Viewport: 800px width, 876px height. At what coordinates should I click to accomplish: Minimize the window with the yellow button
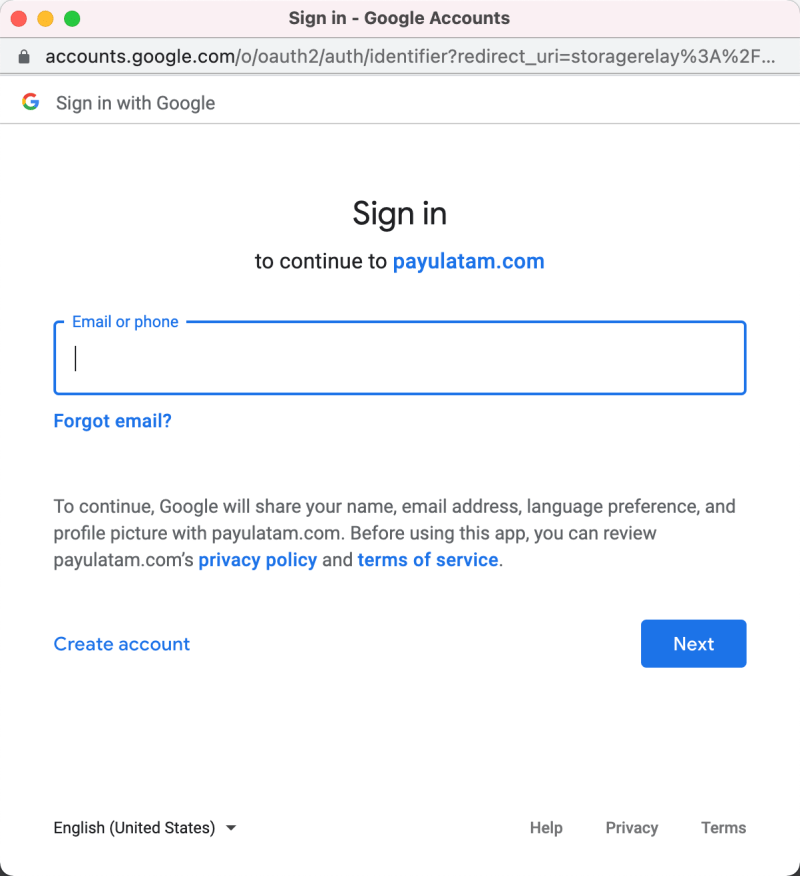click(x=45, y=18)
